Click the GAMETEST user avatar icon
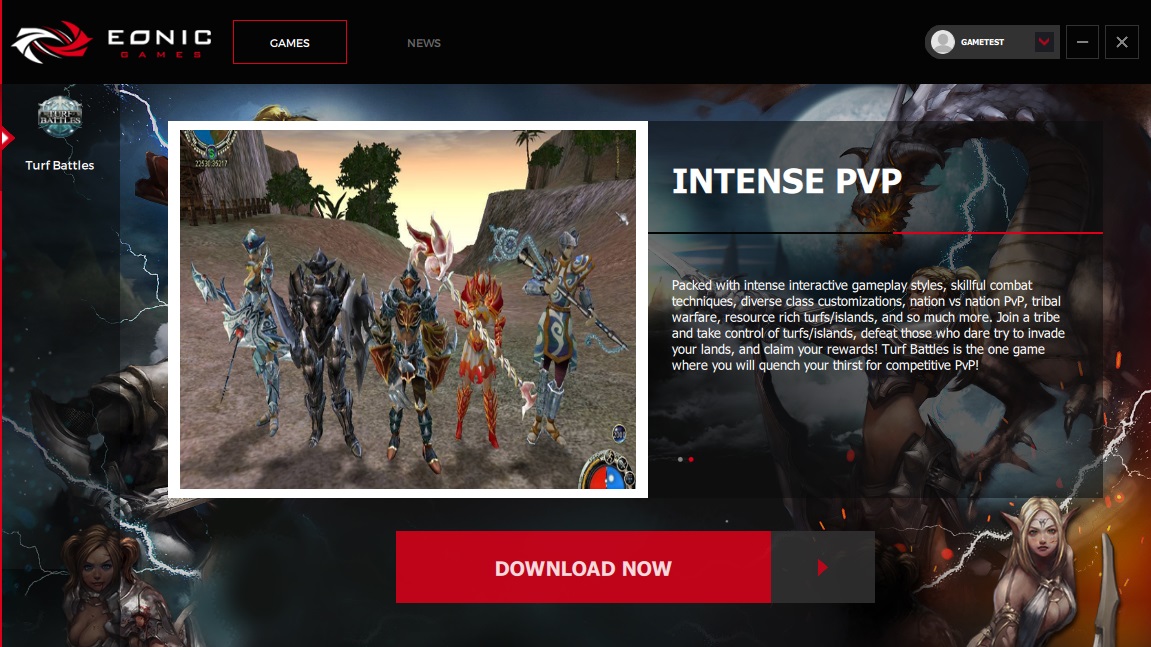1151x647 pixels. [943, 42]
